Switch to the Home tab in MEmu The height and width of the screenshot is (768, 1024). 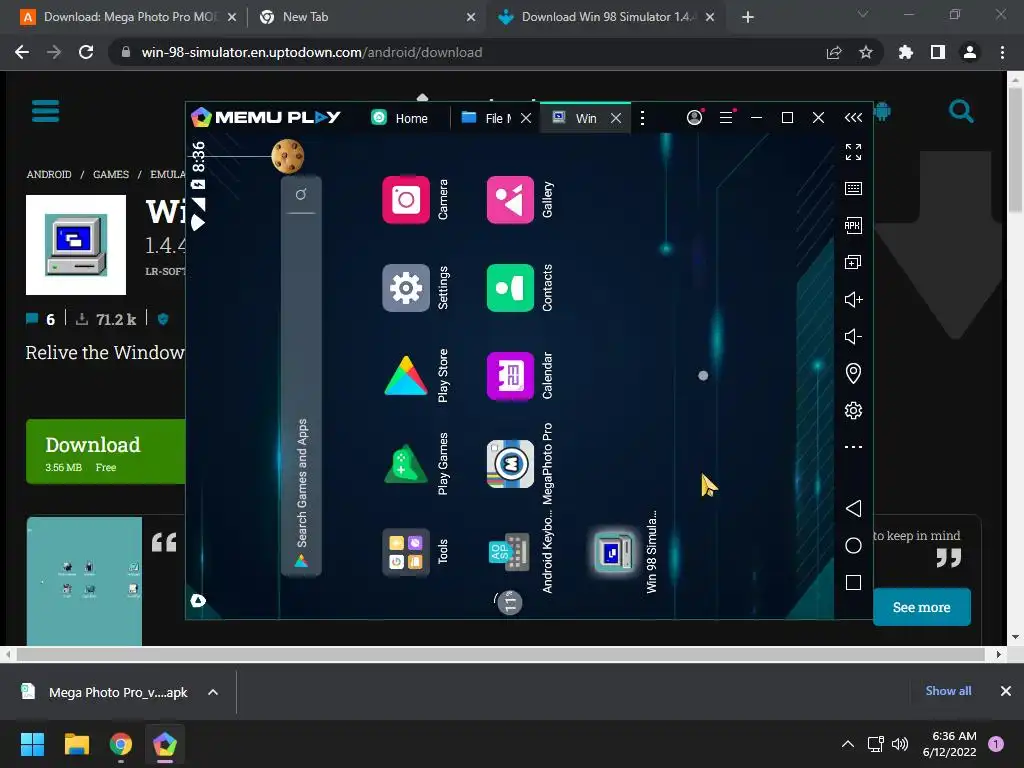400,118
